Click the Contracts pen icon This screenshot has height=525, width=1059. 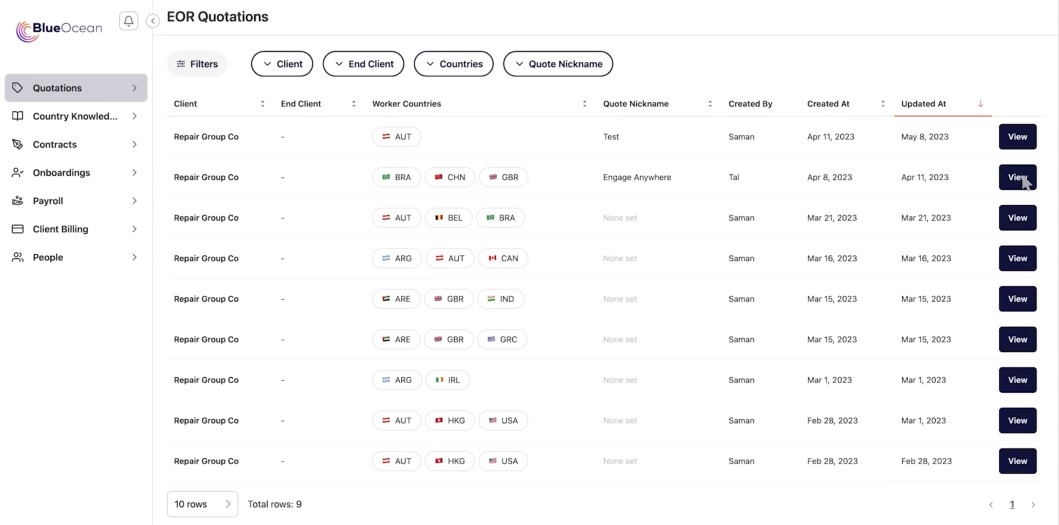tap(18, 145)
